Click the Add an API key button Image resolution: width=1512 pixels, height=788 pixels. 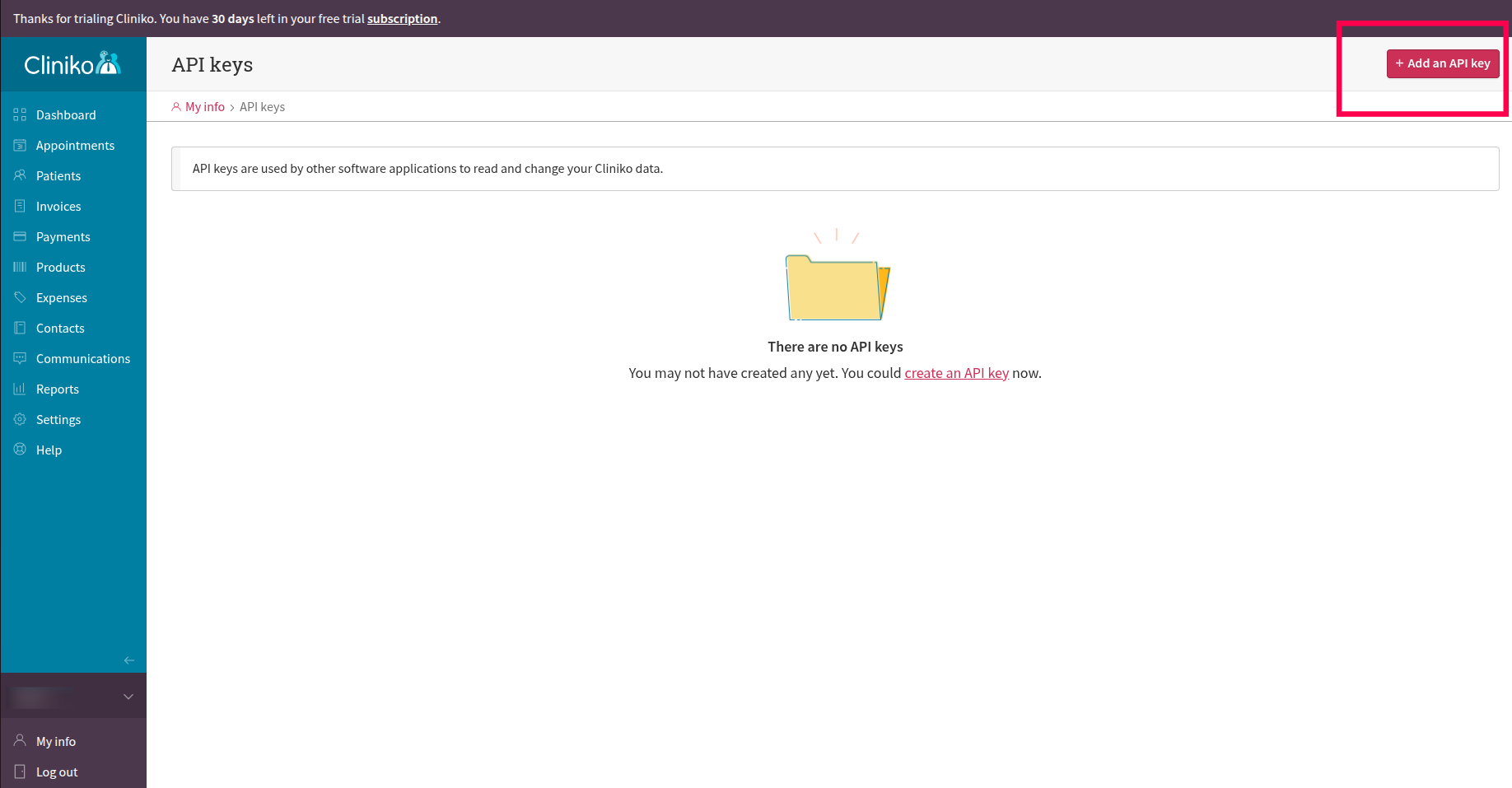point(1443,63)
